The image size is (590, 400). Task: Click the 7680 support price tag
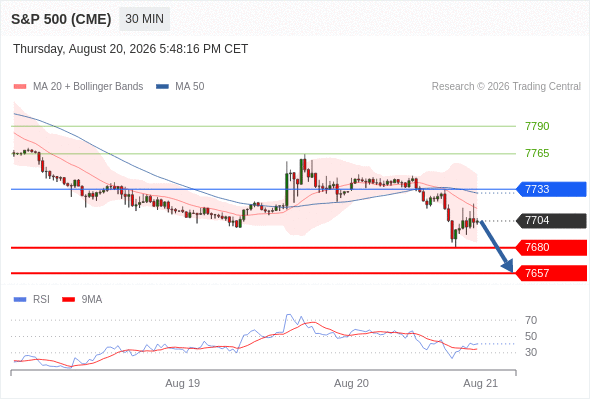pos(551,248)
